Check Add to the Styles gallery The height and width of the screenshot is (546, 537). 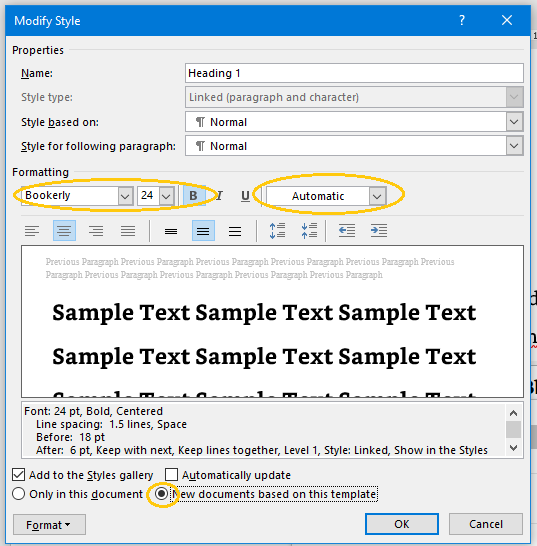click(18, 475)
